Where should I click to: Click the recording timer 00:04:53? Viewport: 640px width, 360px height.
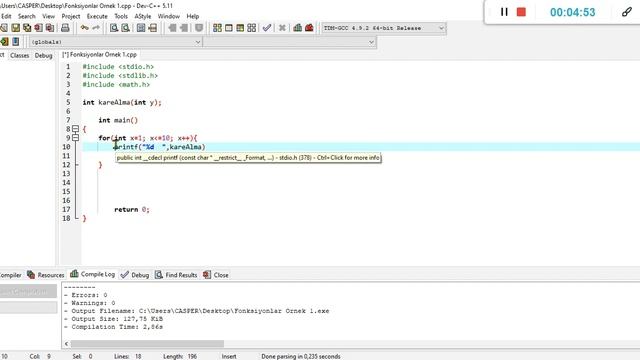point(572,12)
